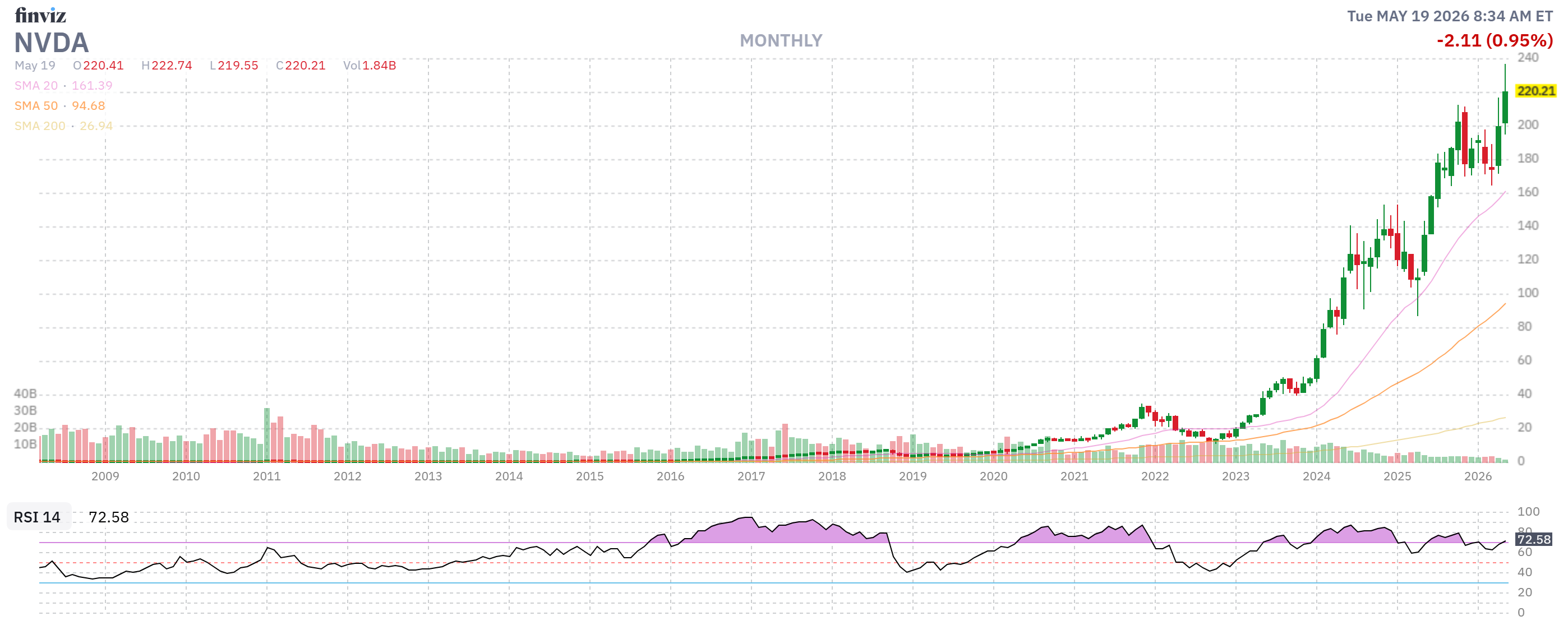Click the 10B volume axis label
The height and width of the screenshot is (630, 1568).
click(x=26, y=444)
